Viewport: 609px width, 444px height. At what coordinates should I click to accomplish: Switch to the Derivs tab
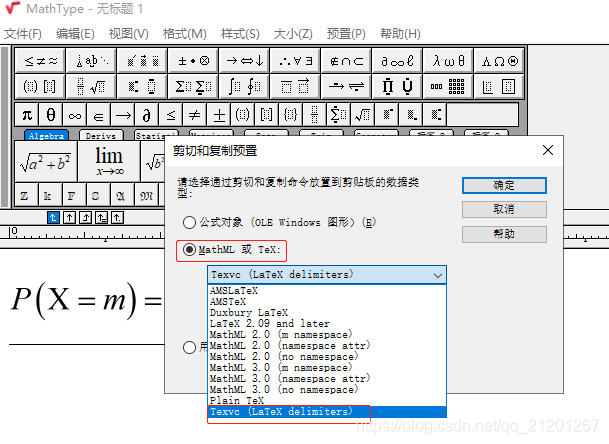pos(101,135)
